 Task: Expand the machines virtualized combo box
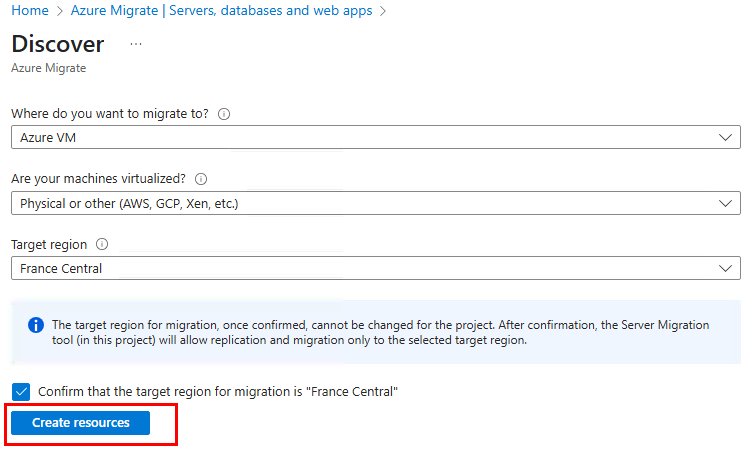(x=376, y=203)
